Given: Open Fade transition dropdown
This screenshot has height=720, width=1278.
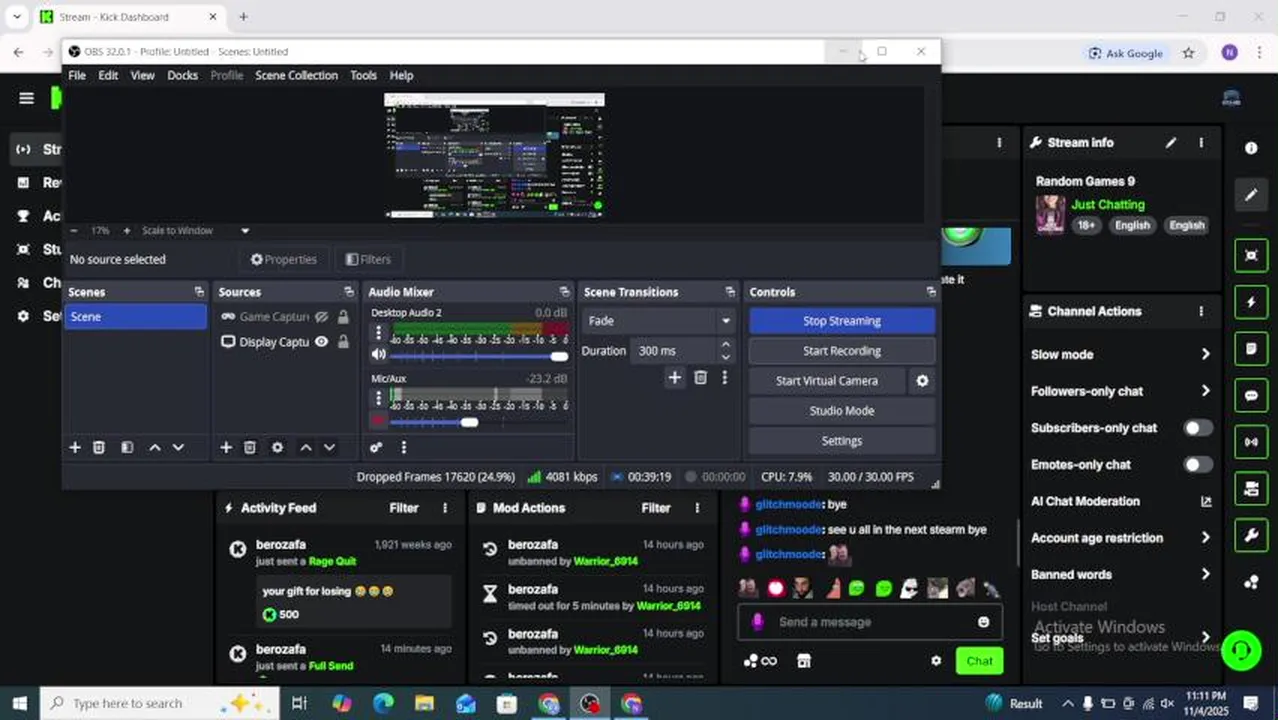Looking at the screenshot, I should (x=659, y=321).
